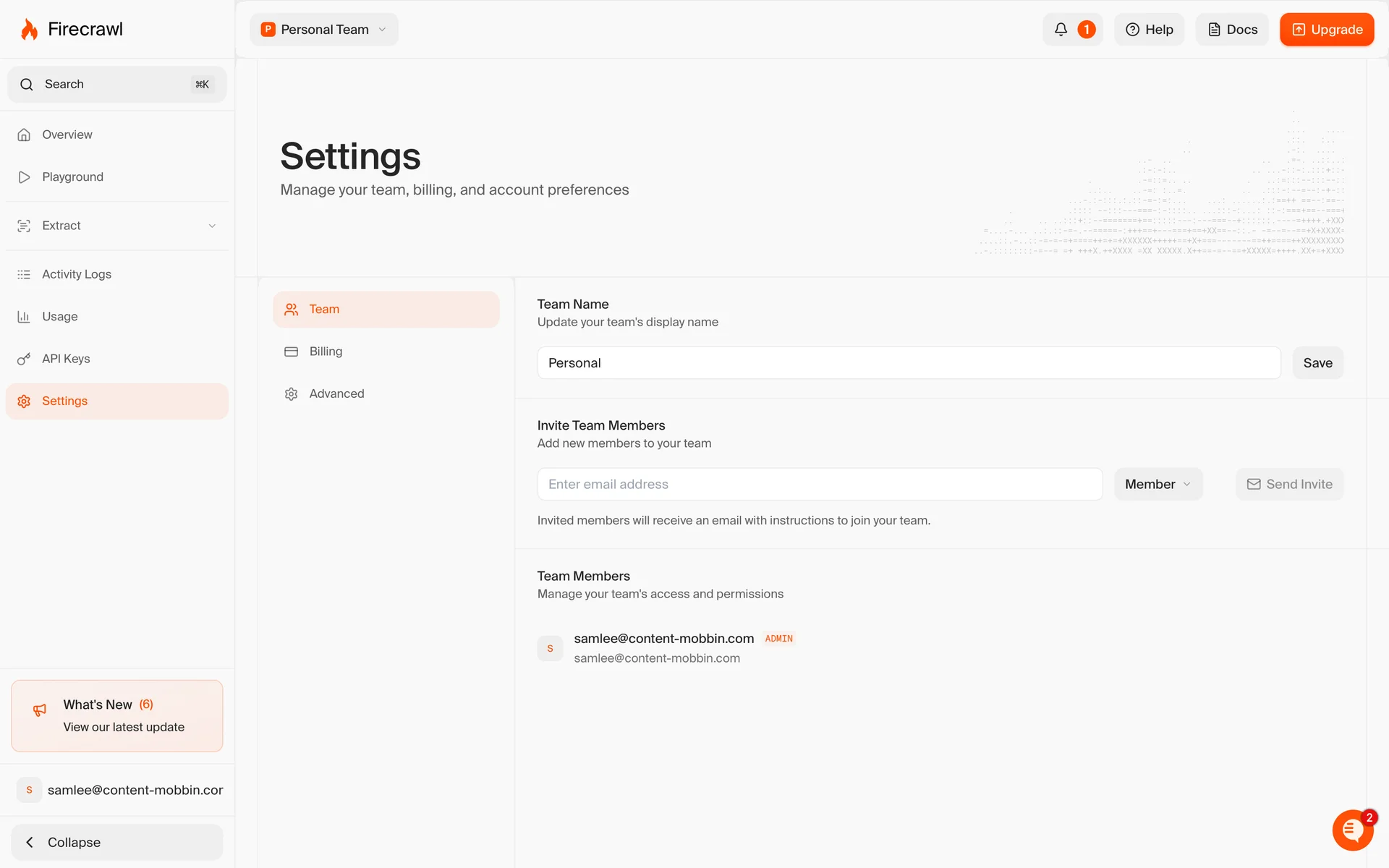Click the What's New megaphone icon
1389x868 pixels.
tap(40, 710)
